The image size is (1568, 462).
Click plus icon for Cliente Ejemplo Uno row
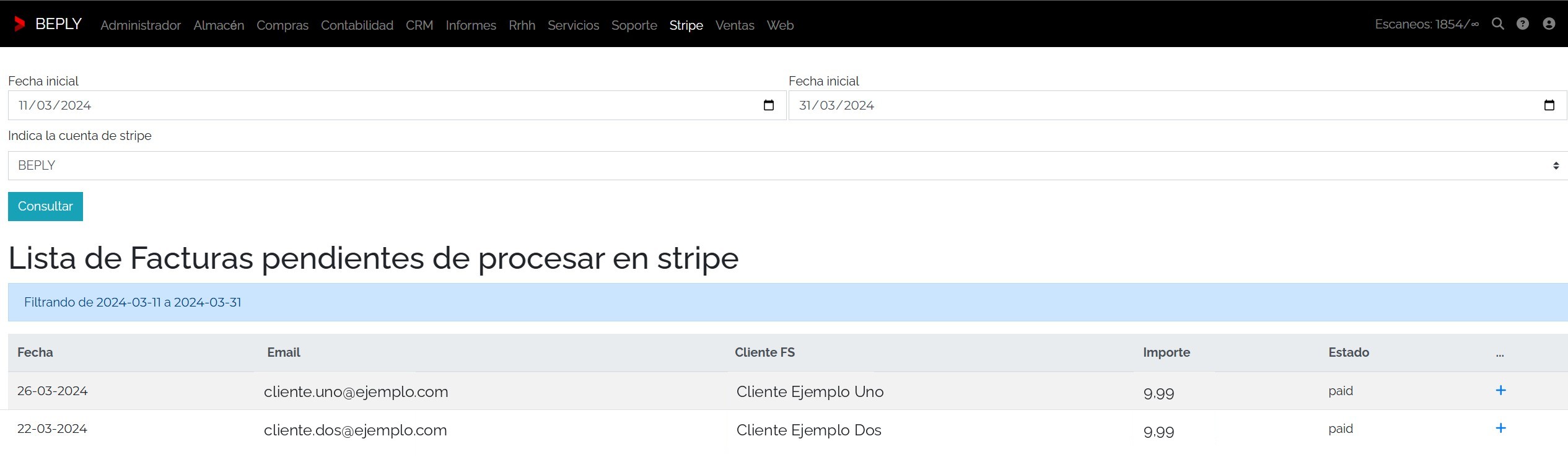tap(1500, 390)
